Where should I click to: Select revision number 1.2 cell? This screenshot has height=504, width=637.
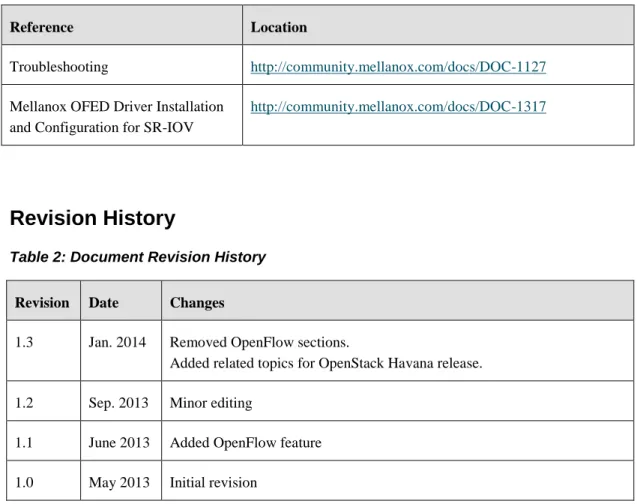coord(43,401)
